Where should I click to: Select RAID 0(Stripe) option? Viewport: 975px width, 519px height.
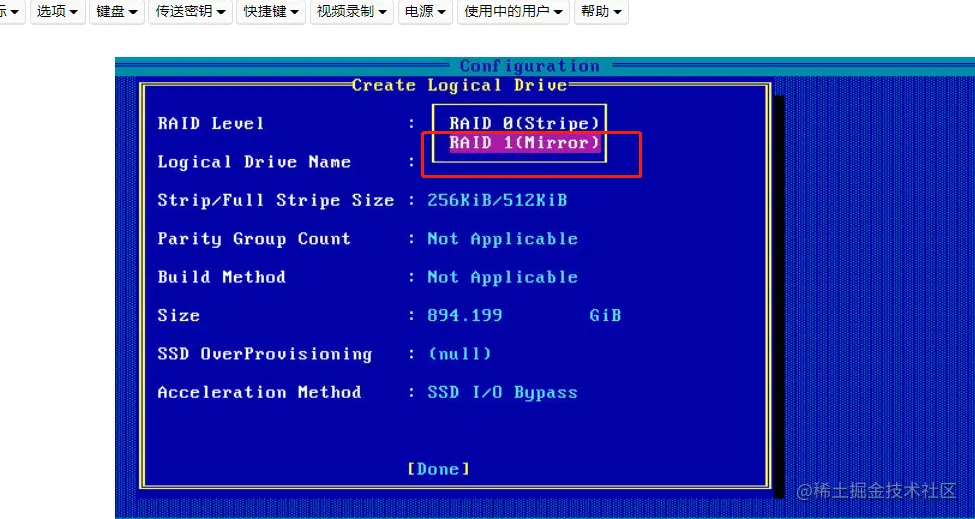(x=524, y=123)
